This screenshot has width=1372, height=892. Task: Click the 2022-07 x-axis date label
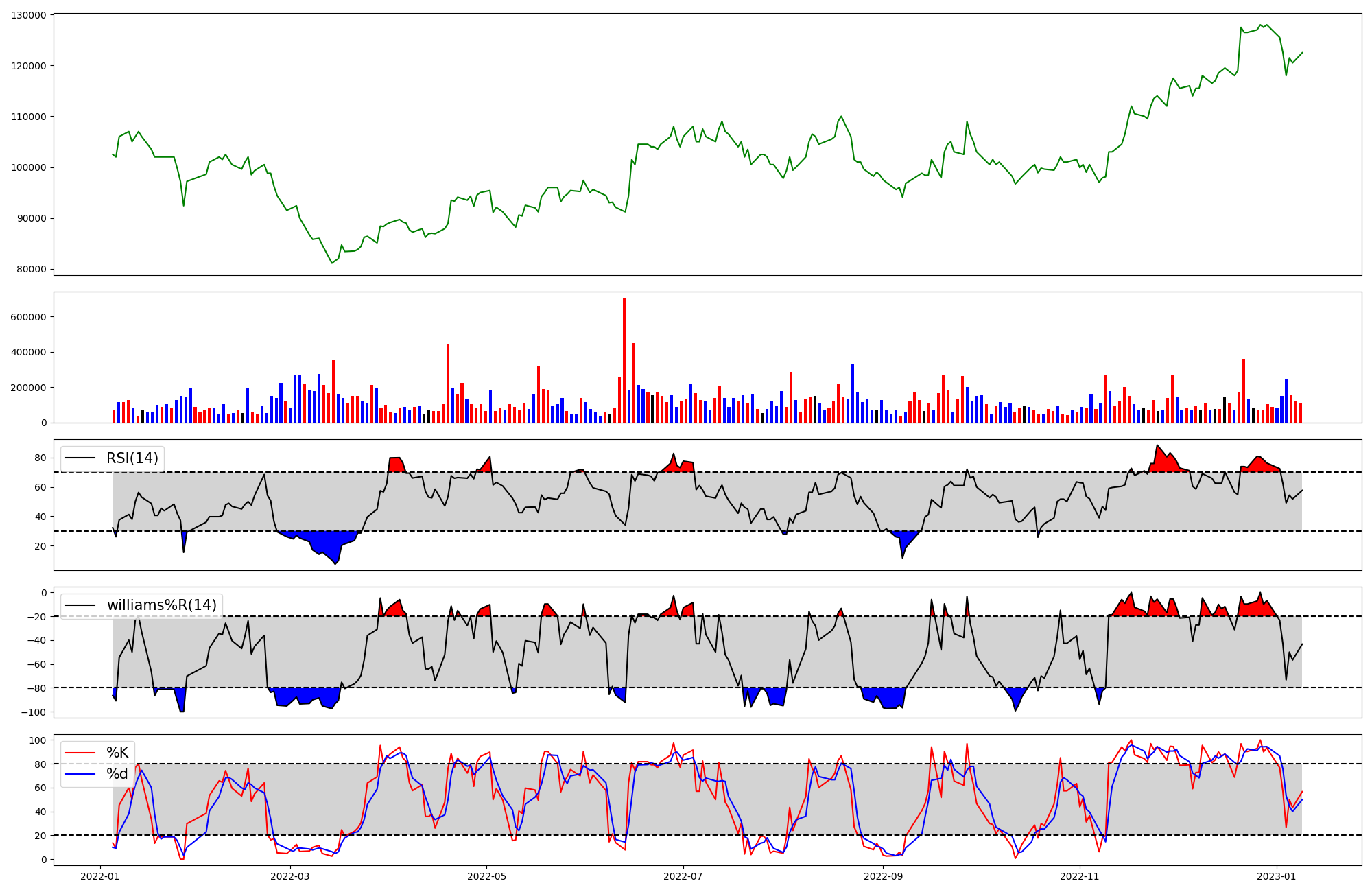coord(684,876)
